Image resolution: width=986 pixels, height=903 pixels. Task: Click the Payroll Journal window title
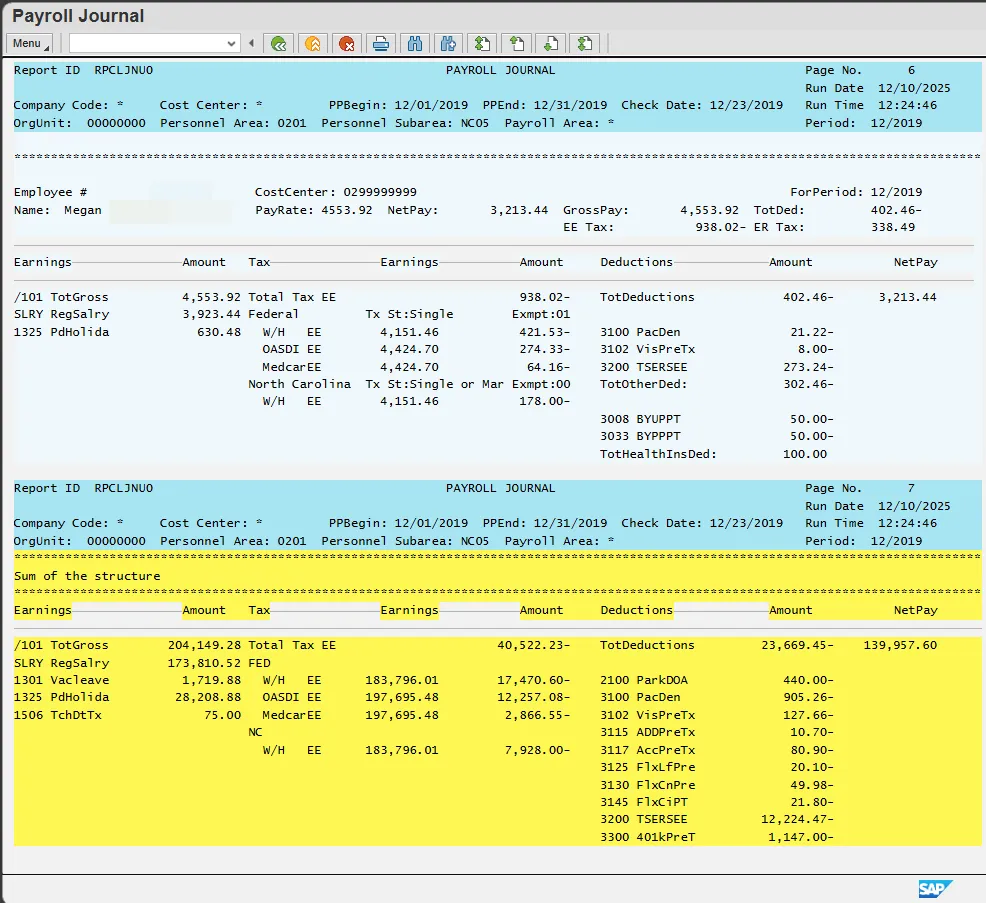(x=78, y=16)
